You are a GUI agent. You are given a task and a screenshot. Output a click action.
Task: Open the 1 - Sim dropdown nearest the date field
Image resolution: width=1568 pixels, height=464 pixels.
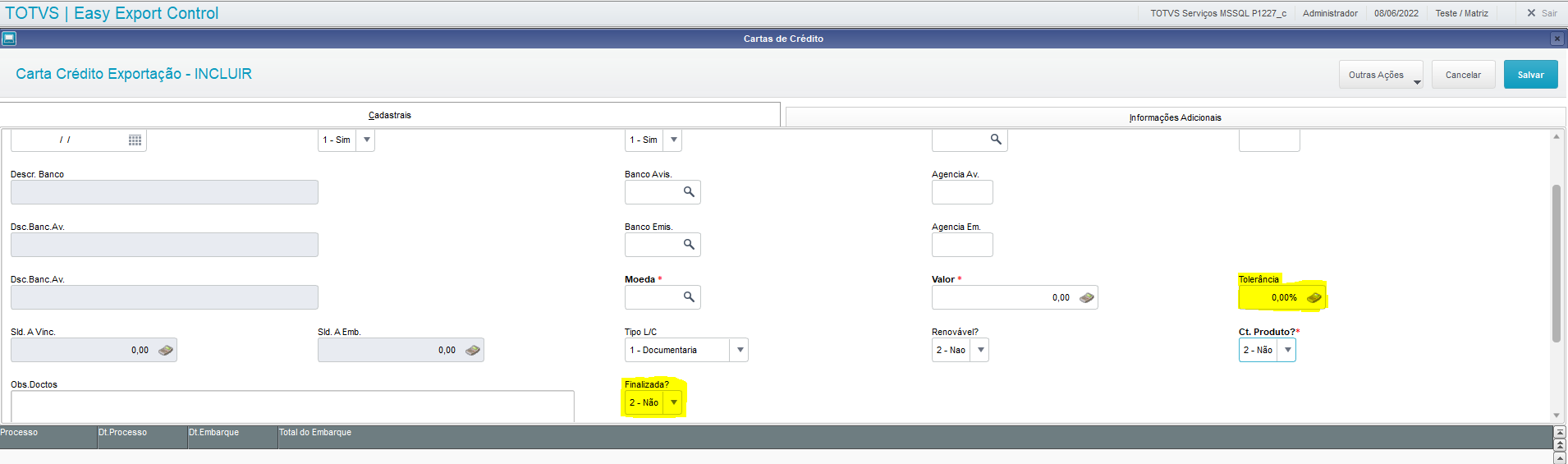pyautogui.click(x=366, y=140)
